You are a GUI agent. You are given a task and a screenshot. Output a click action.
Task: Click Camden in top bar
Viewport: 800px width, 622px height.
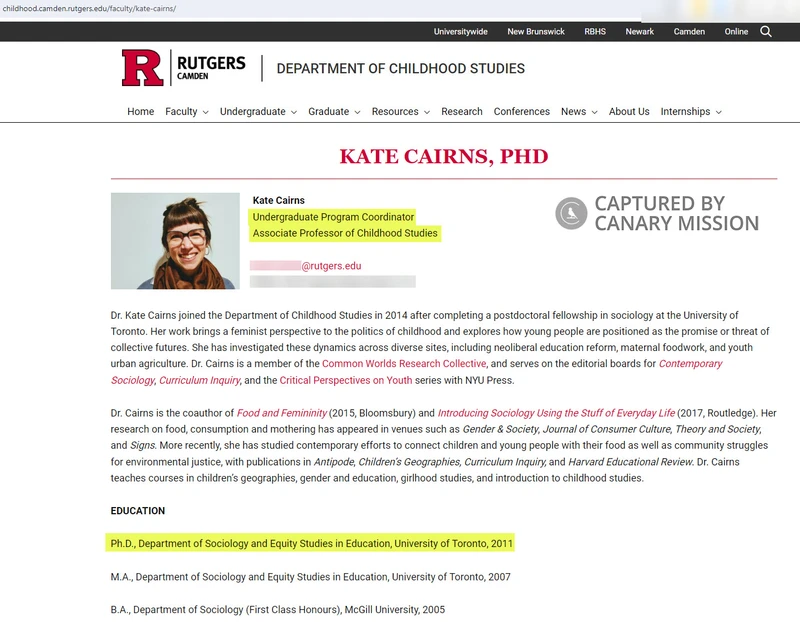pyautogui.click(x=689, y=32)
